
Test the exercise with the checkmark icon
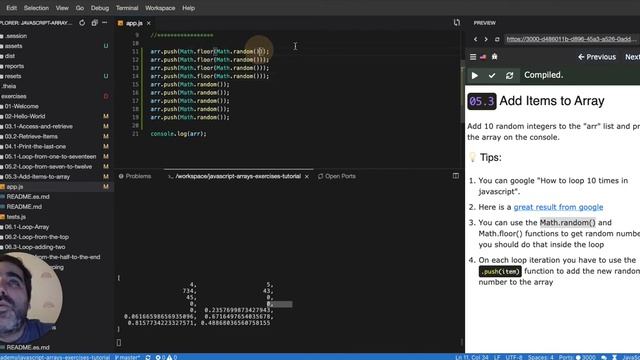(x=492, y=76)
